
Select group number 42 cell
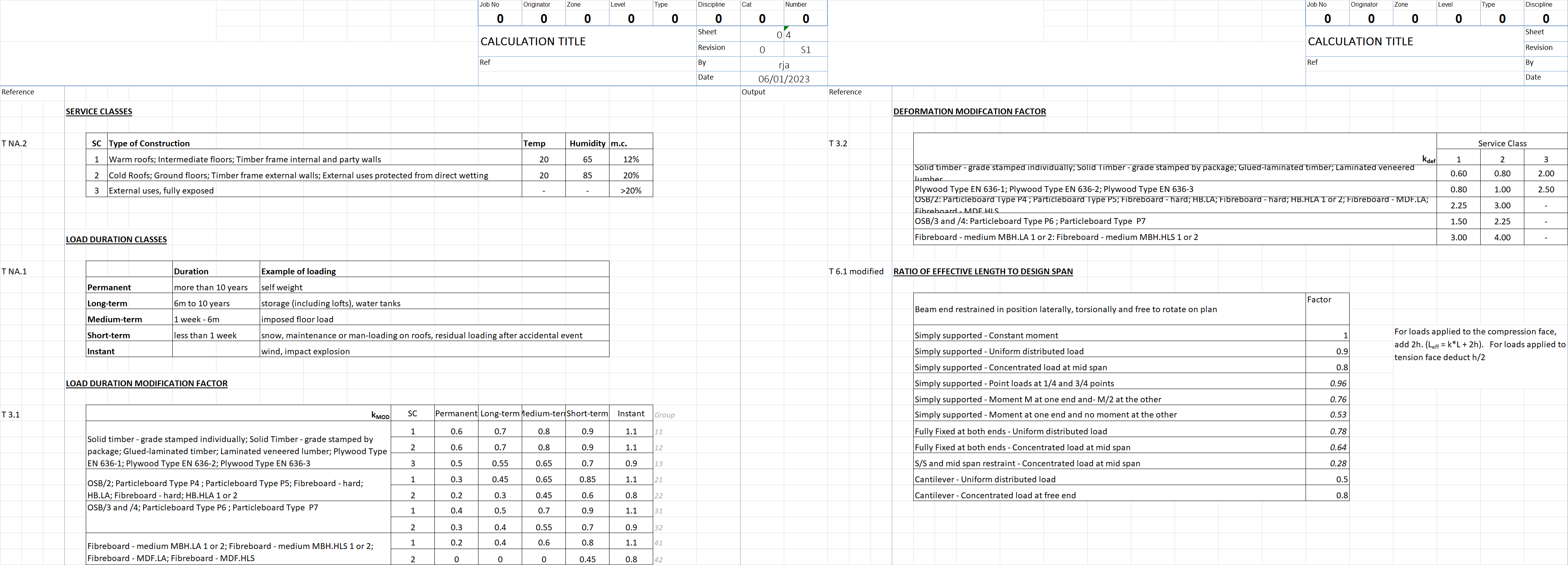(659, 560)
